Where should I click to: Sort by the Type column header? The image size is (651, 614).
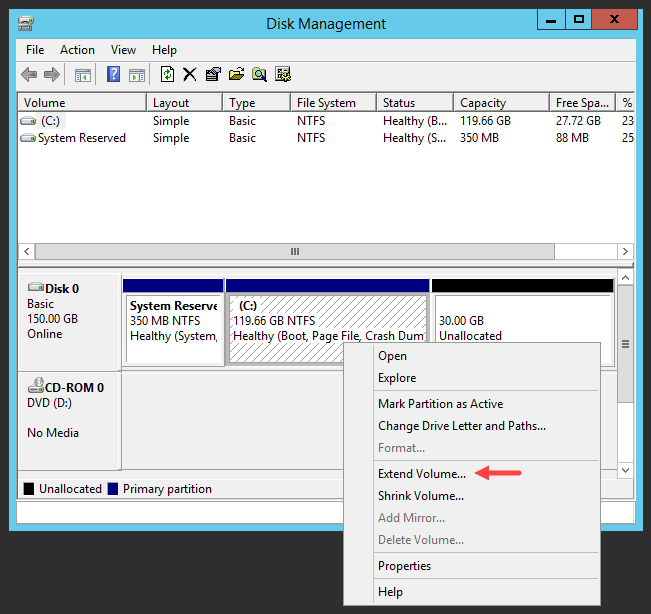click(x=256, y=103)
